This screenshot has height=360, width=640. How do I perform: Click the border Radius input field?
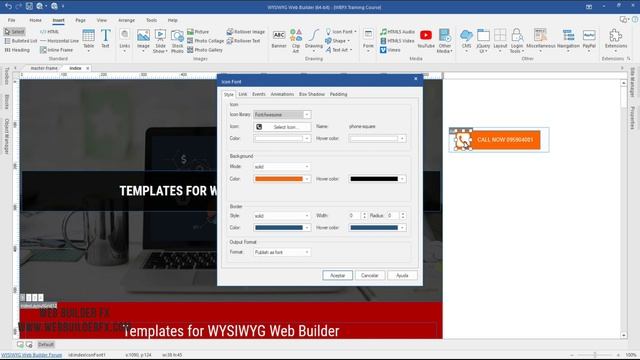(x=393, y=216)
